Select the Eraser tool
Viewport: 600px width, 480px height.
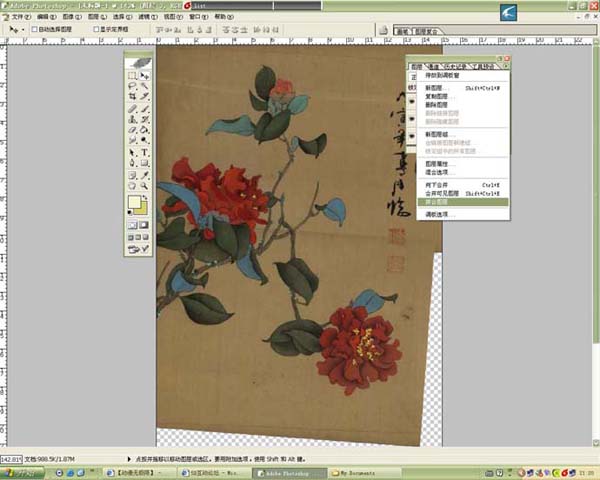click(133, 130)
